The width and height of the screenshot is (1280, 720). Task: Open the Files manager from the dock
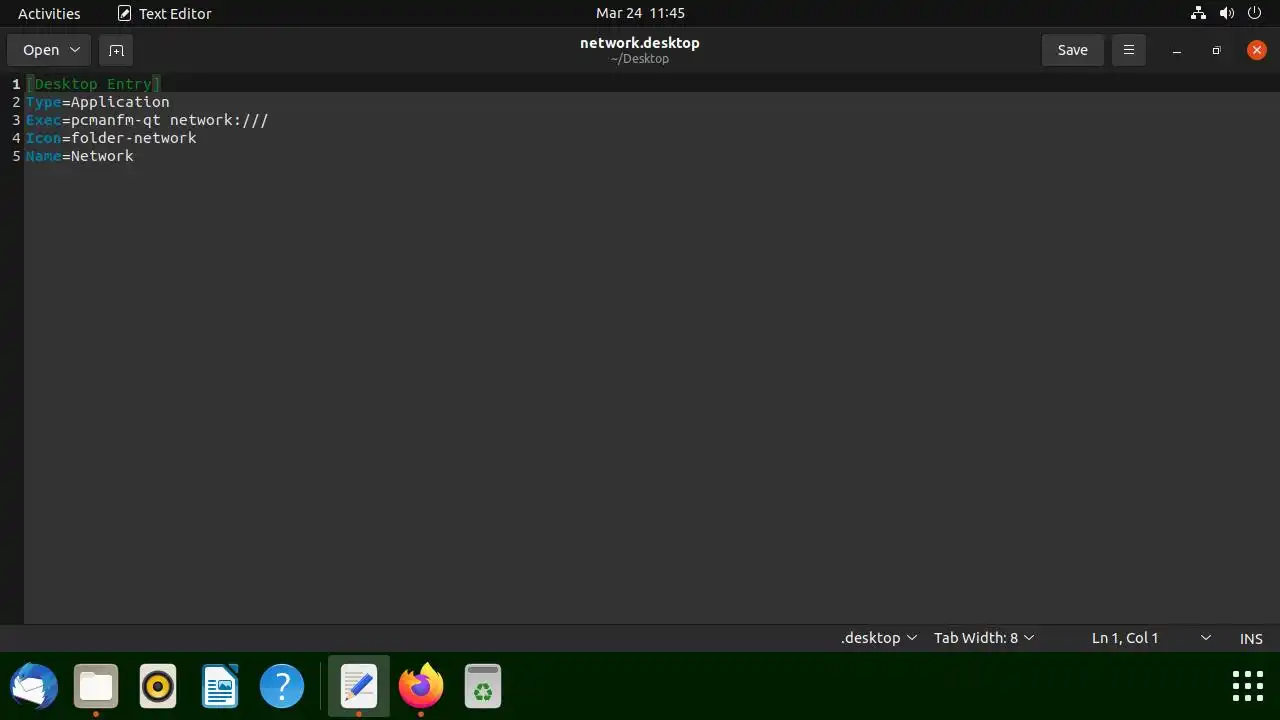coord(96,687)
